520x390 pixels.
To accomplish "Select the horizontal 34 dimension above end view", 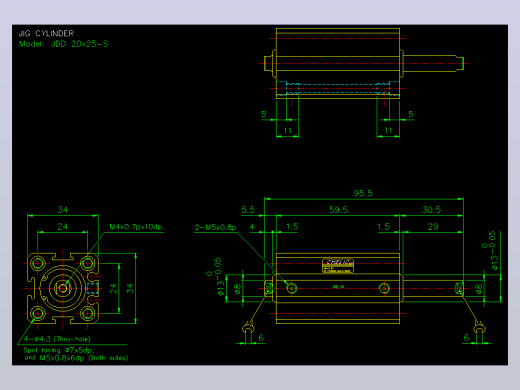I will (63, 210).
